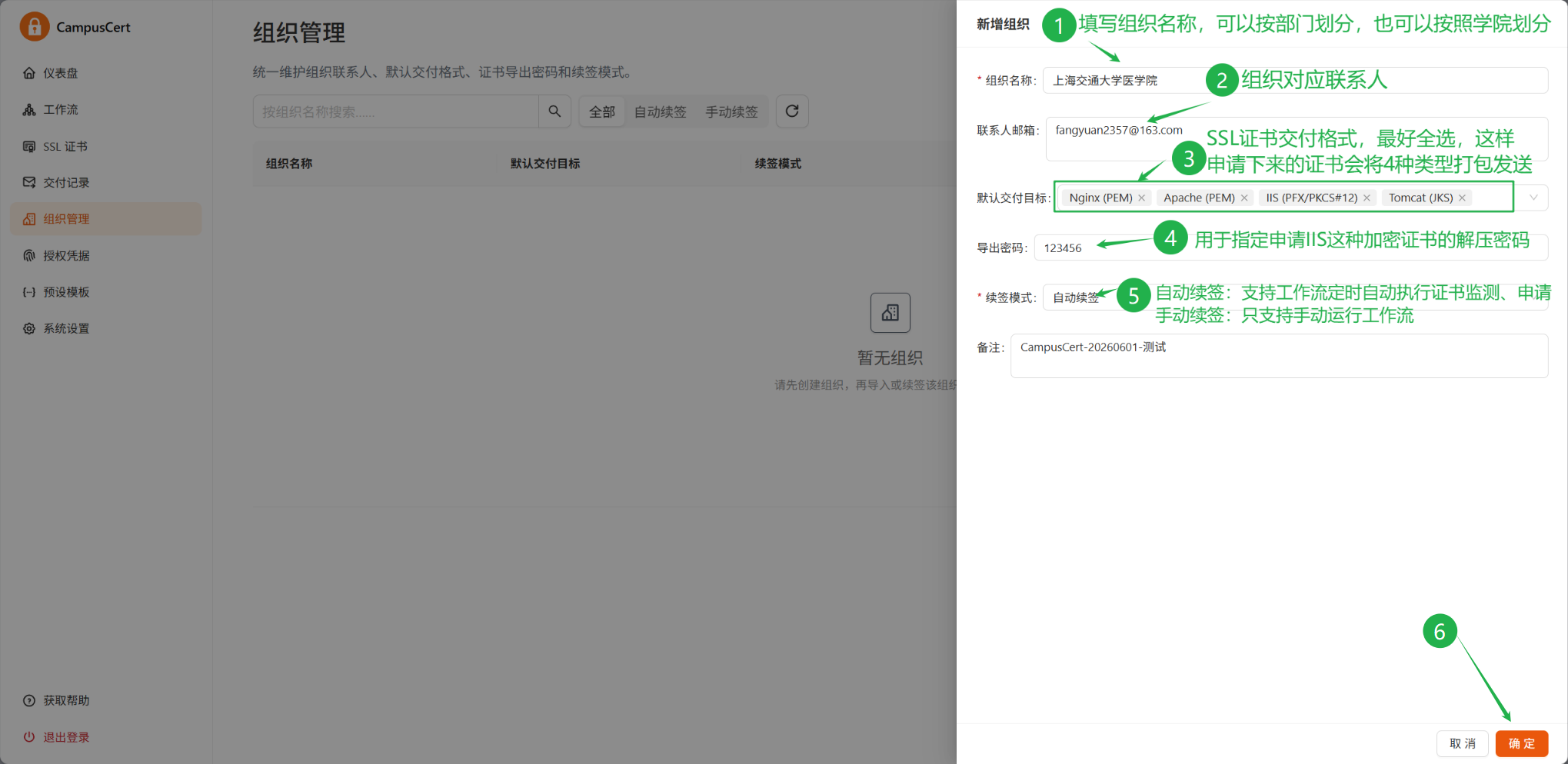This screenshot has height=764, width=1568.
Task: Select the 全部 filter tab
Action: (x=602, y=111)
